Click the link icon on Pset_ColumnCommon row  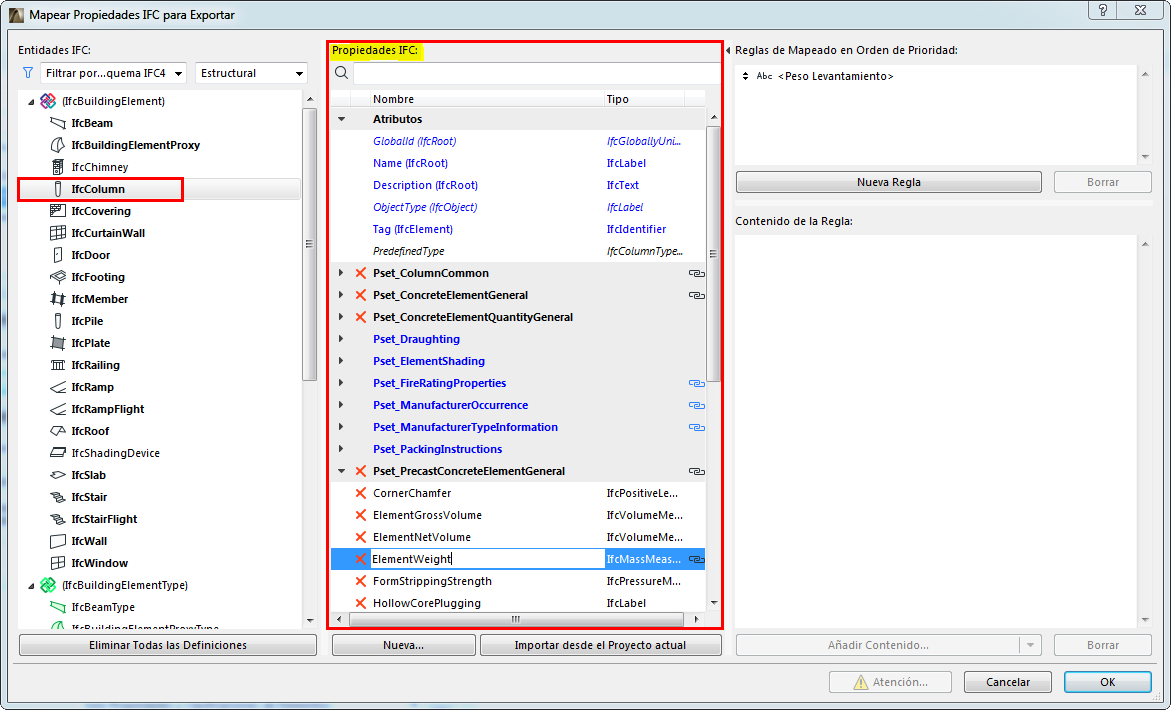click(697, 273)
